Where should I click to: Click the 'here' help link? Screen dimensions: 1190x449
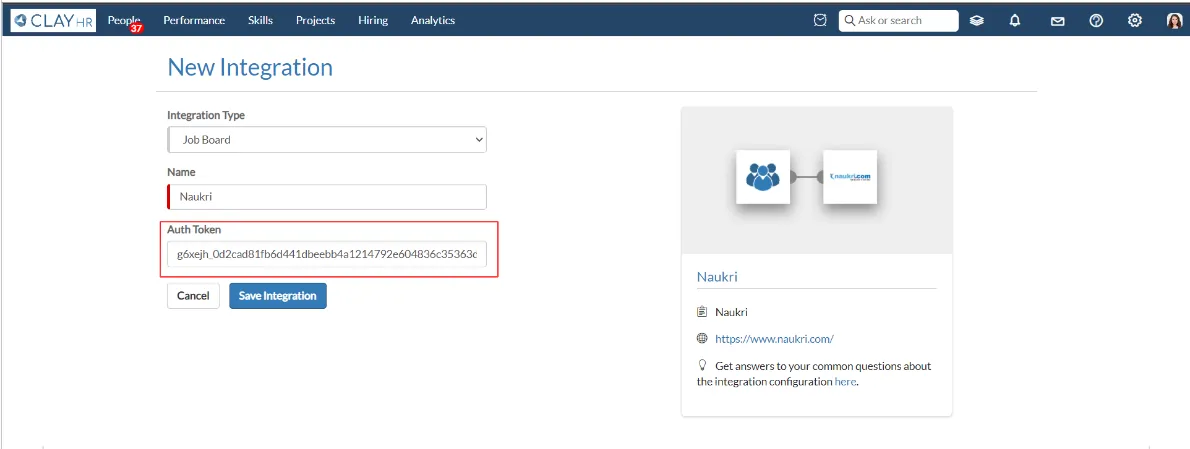tap(845, 381)
